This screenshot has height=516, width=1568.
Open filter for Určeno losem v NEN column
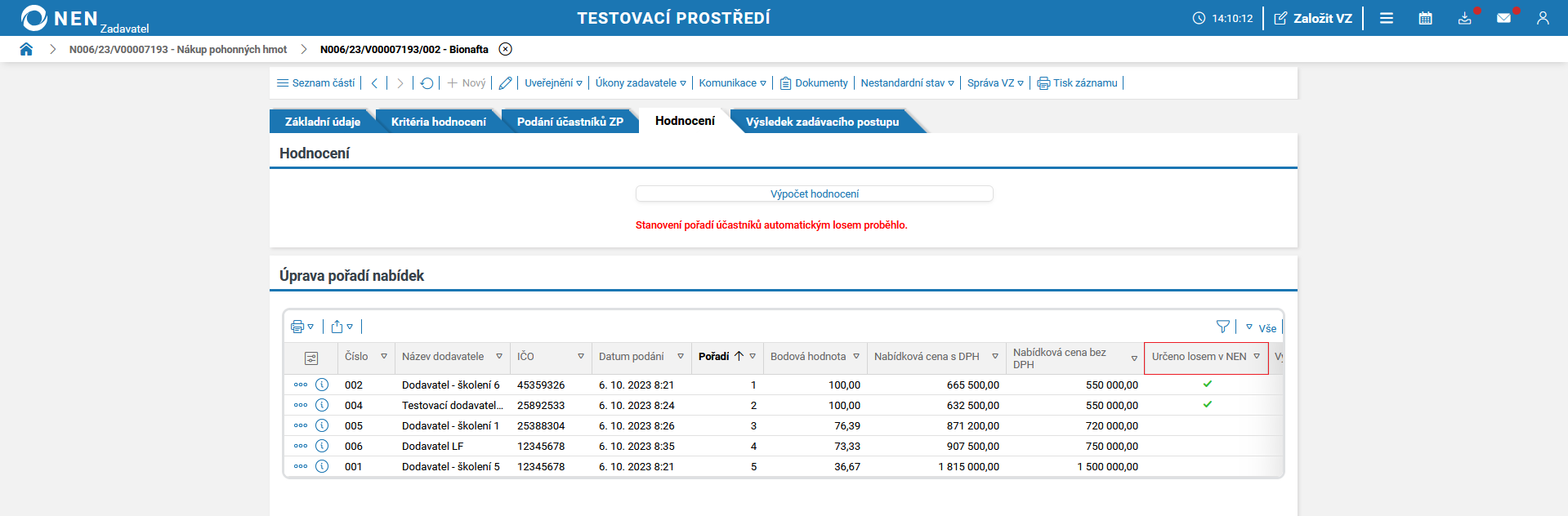(1257, 357)
